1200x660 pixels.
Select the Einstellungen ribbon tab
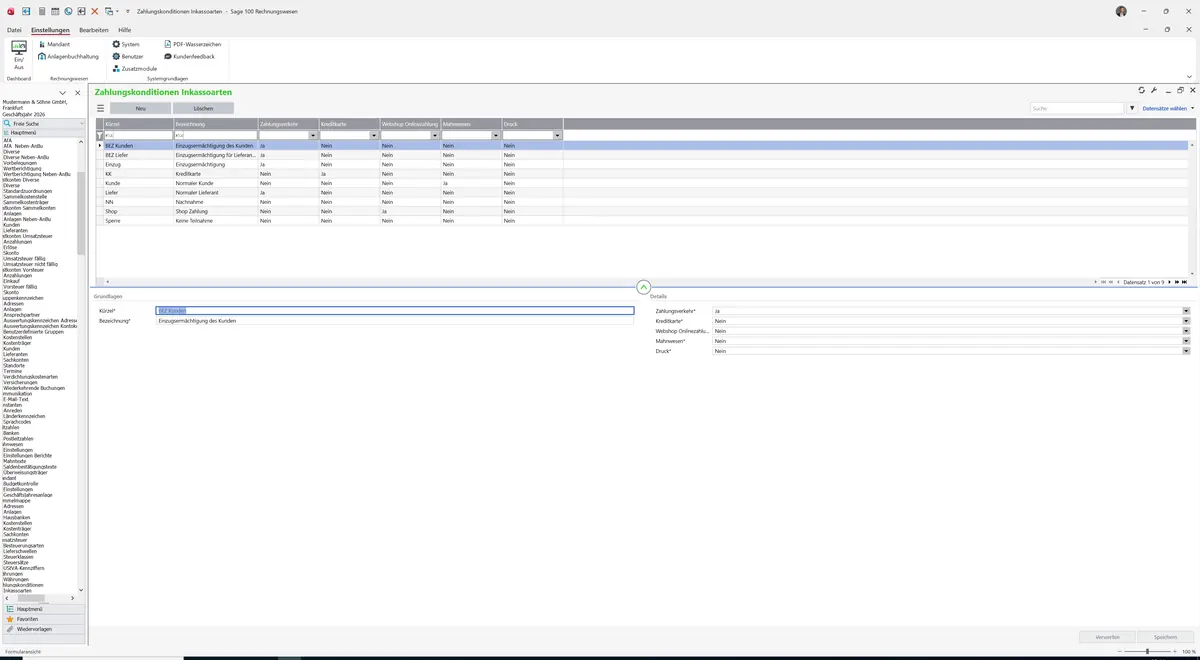50,30
